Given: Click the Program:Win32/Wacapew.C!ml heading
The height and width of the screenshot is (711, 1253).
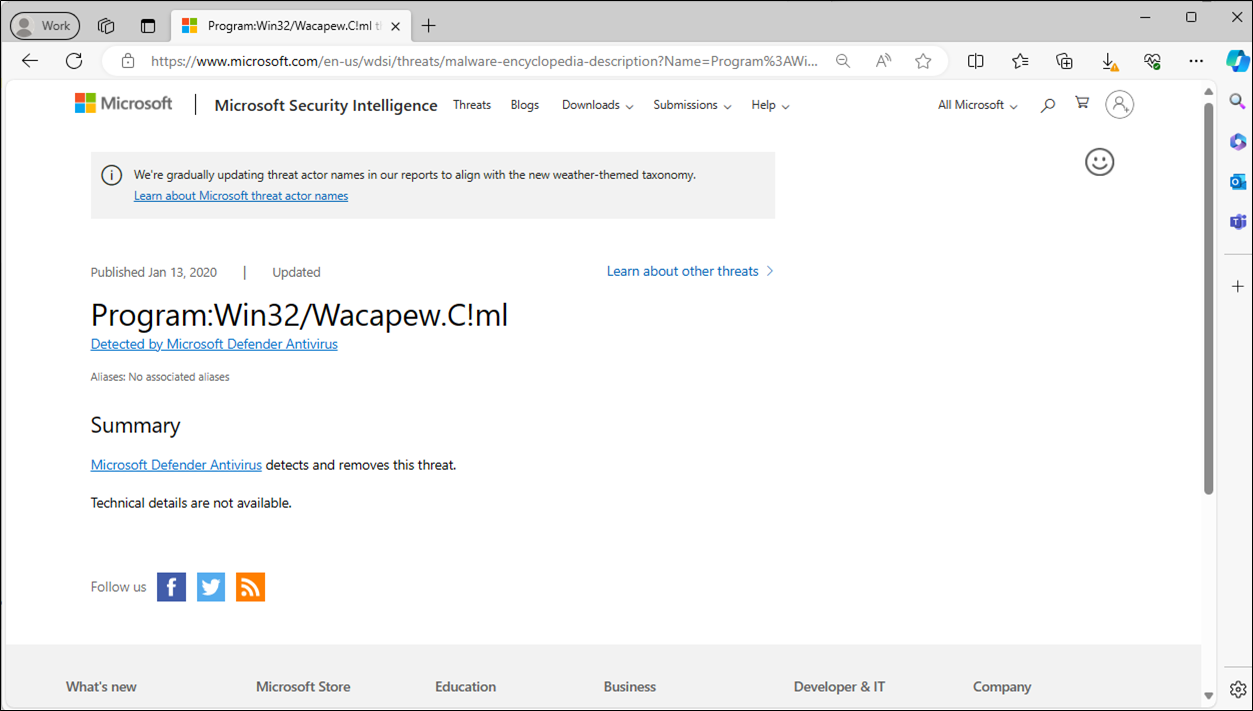Looking at the screenshot, I should (x=299, y=315).
